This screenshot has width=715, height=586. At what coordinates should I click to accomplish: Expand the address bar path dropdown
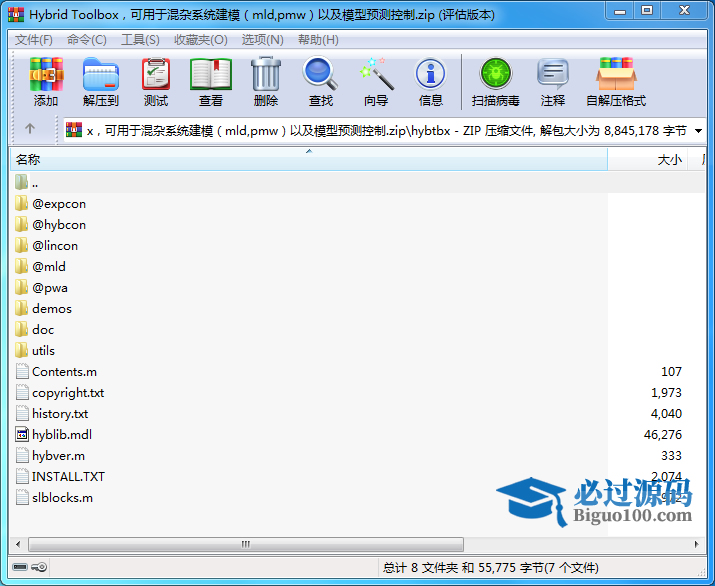pos(698,131)
